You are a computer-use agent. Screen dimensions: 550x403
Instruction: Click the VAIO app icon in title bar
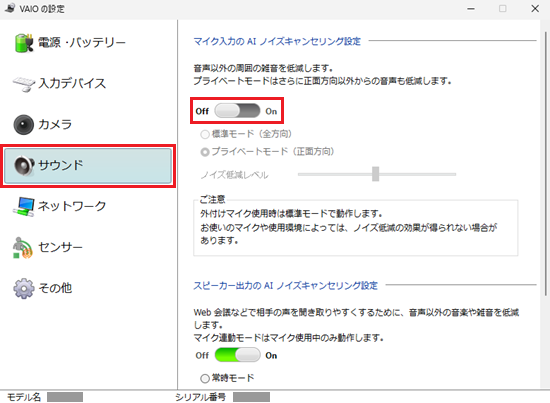coord(10,8)
